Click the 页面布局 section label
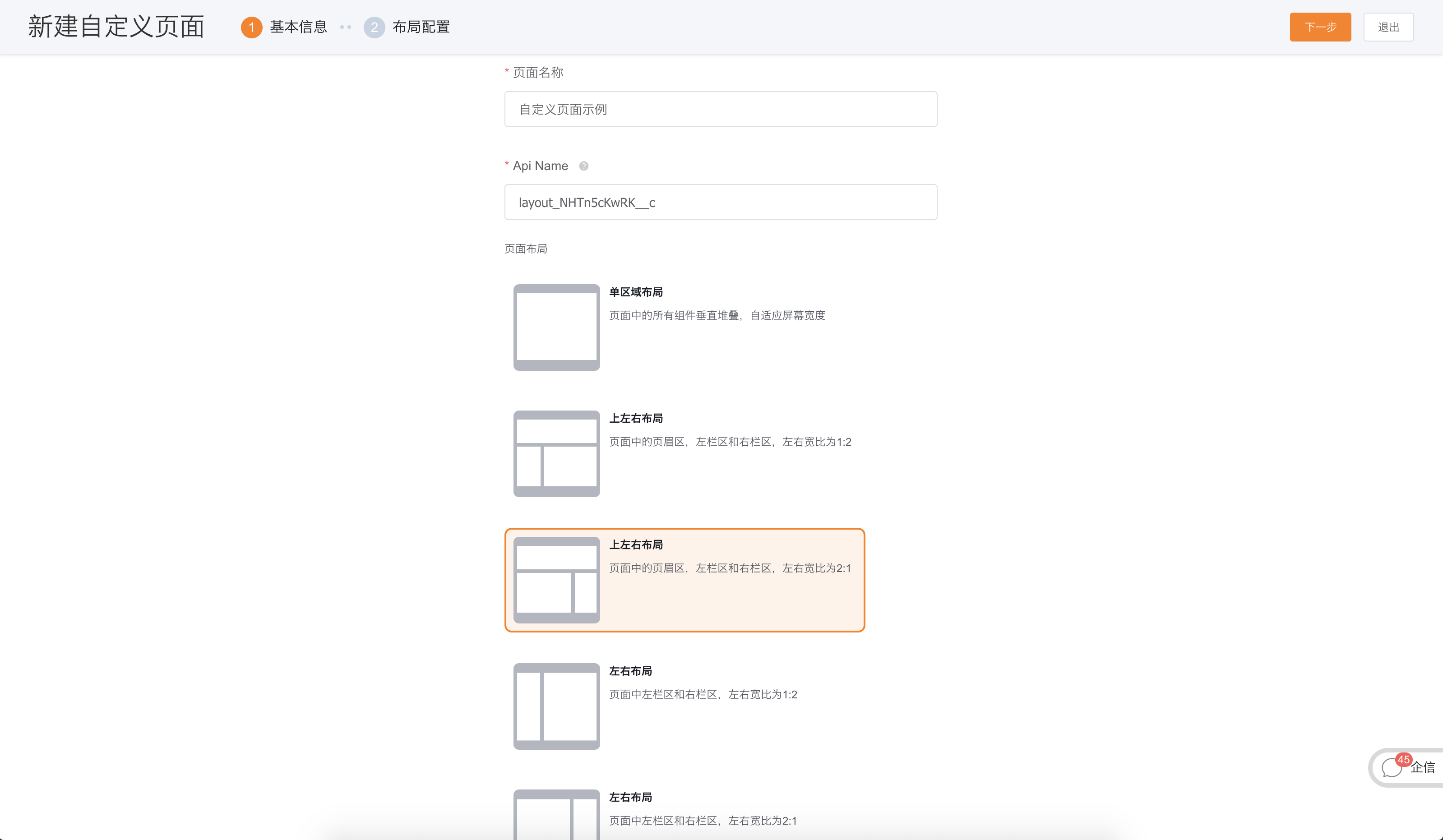Viewport: 1443px width, 840px height. click(x=526, y=249)
